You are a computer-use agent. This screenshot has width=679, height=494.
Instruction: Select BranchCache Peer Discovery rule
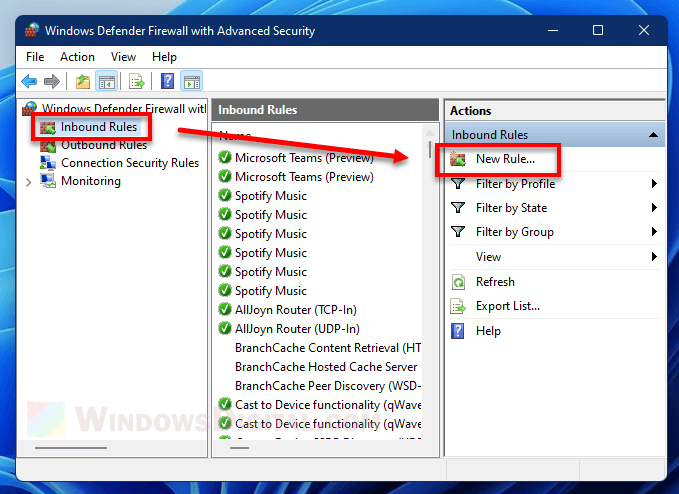[x=328, y=386]
